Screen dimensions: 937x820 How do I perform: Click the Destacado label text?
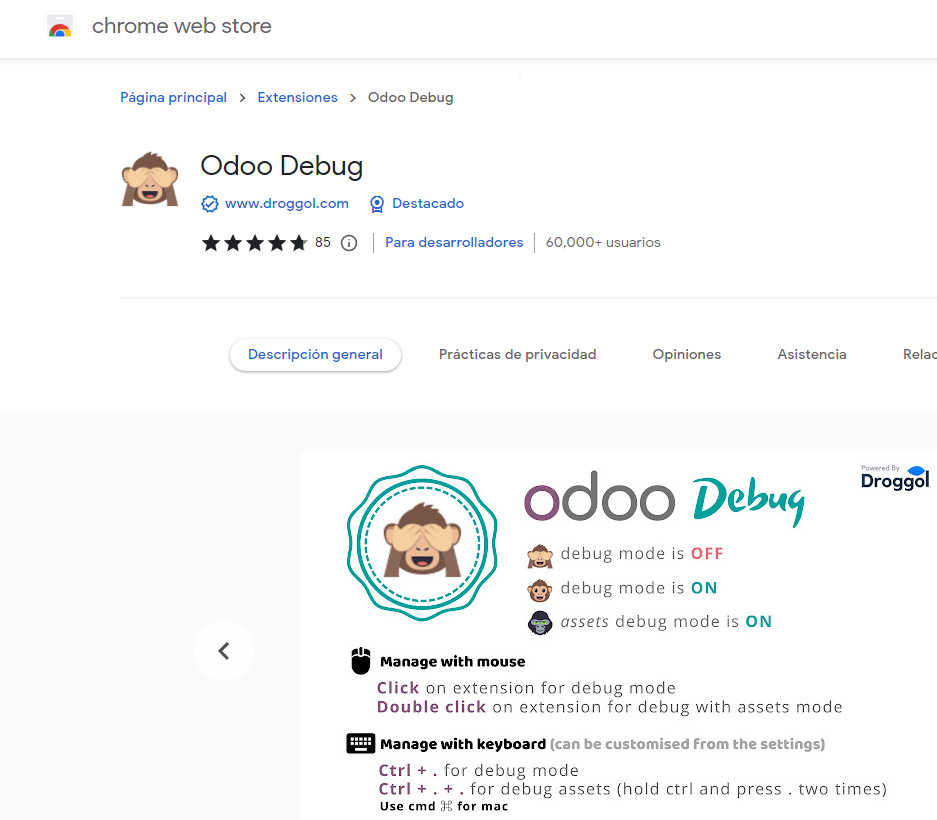pos(428,204)
